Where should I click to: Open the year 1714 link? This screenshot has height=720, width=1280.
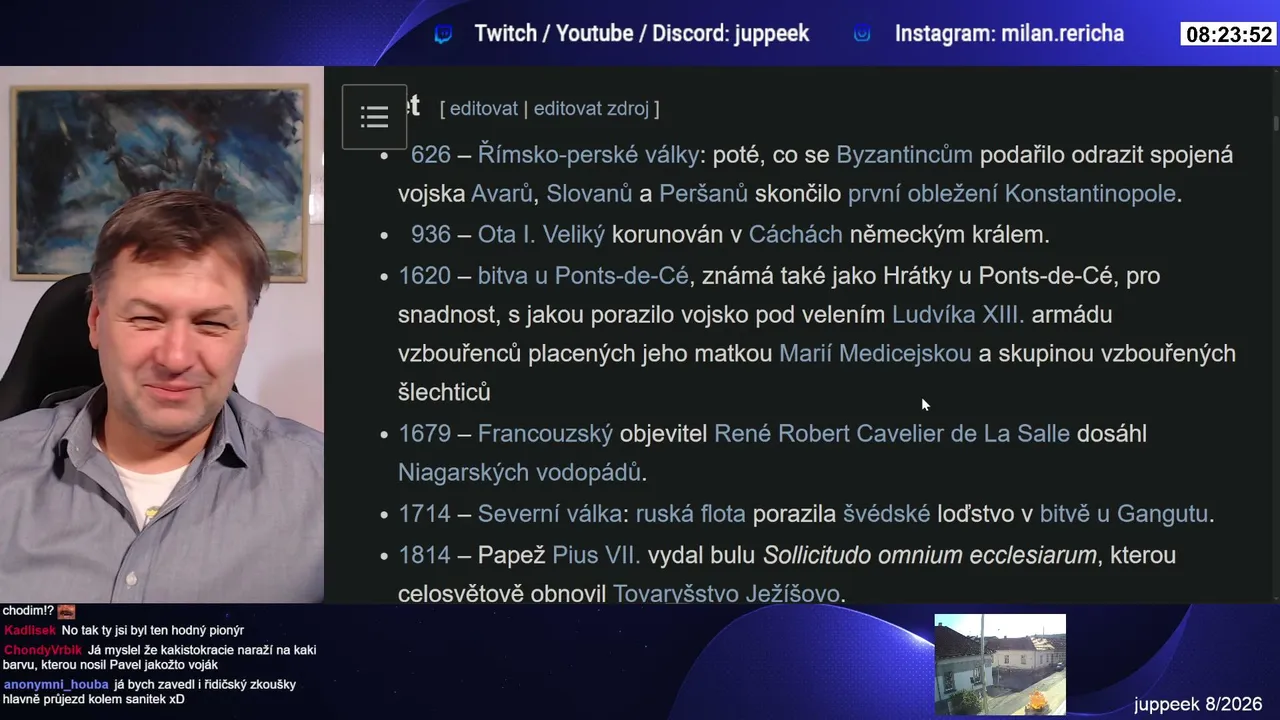pyautogui.click(x=424, y=515)
